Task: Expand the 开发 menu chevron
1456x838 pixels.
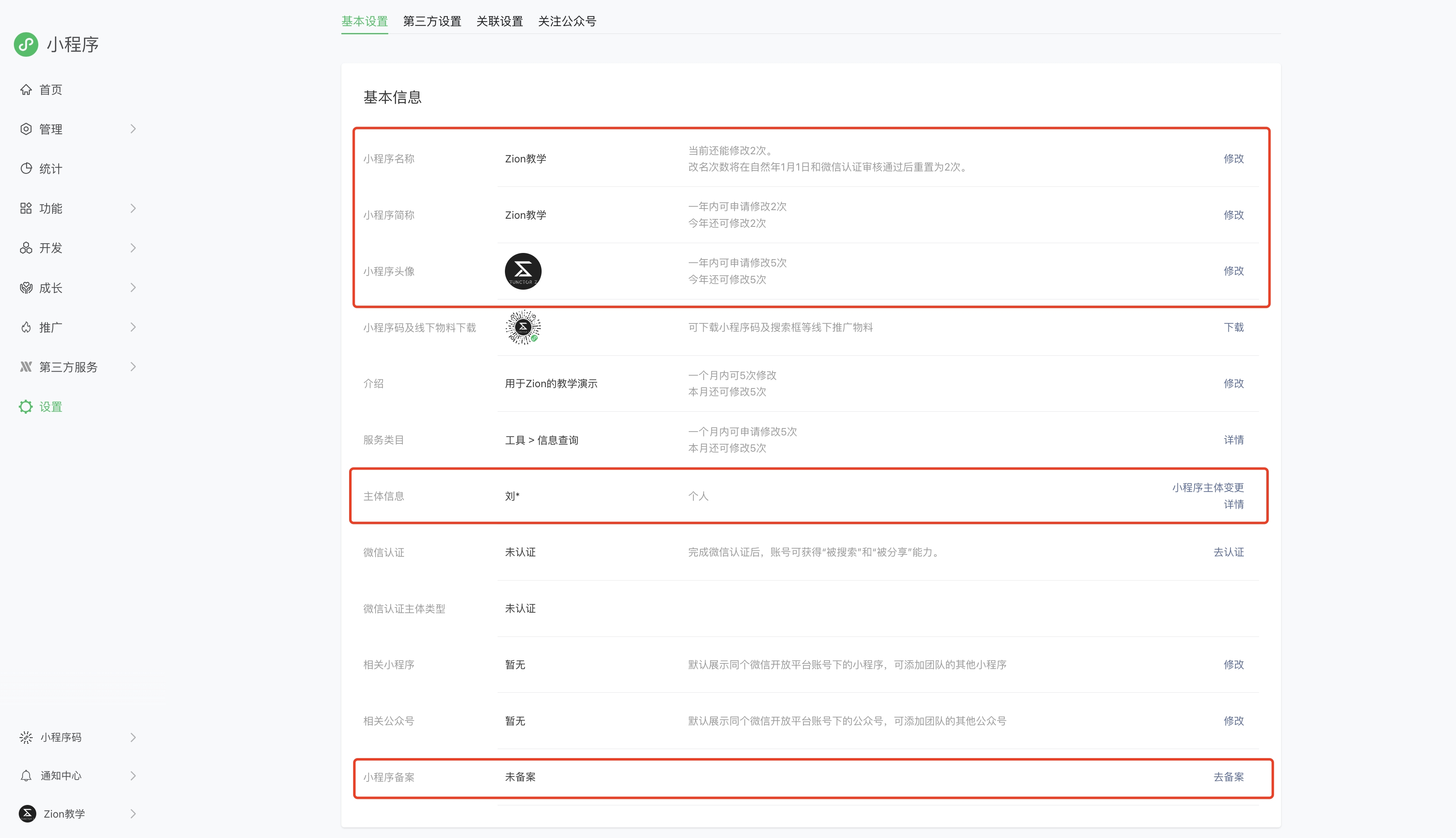Action: [133, 248]
